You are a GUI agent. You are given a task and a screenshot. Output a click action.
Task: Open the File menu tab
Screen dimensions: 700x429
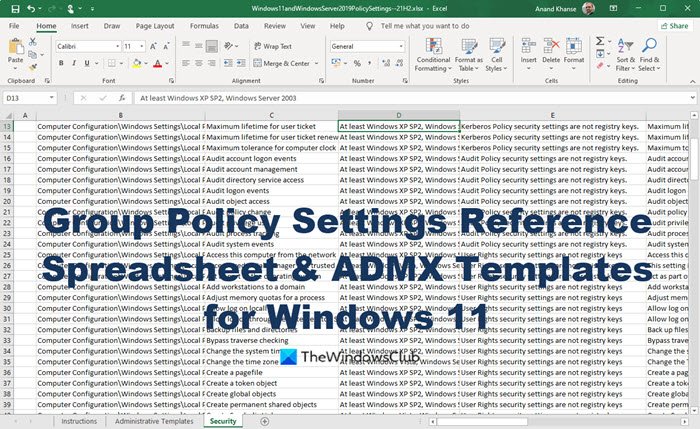point(14,26)
